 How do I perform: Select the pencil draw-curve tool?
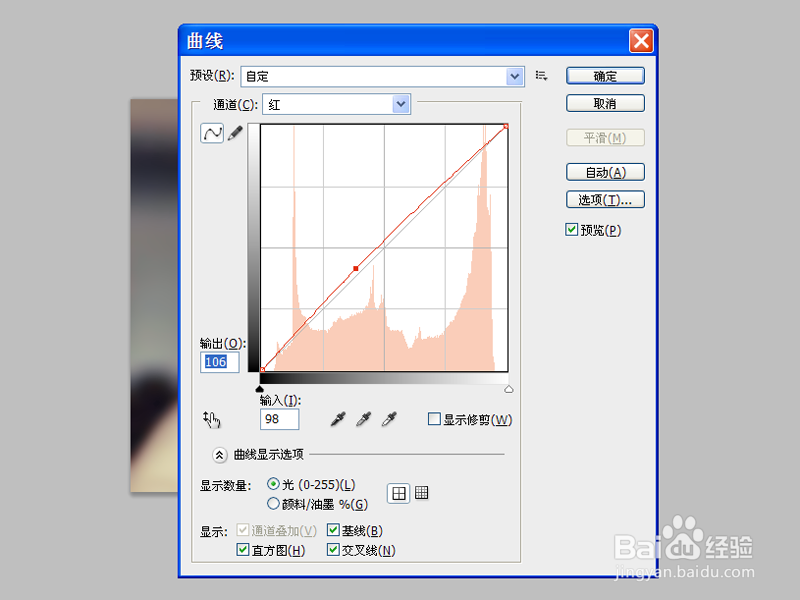(x=235, y=134)
